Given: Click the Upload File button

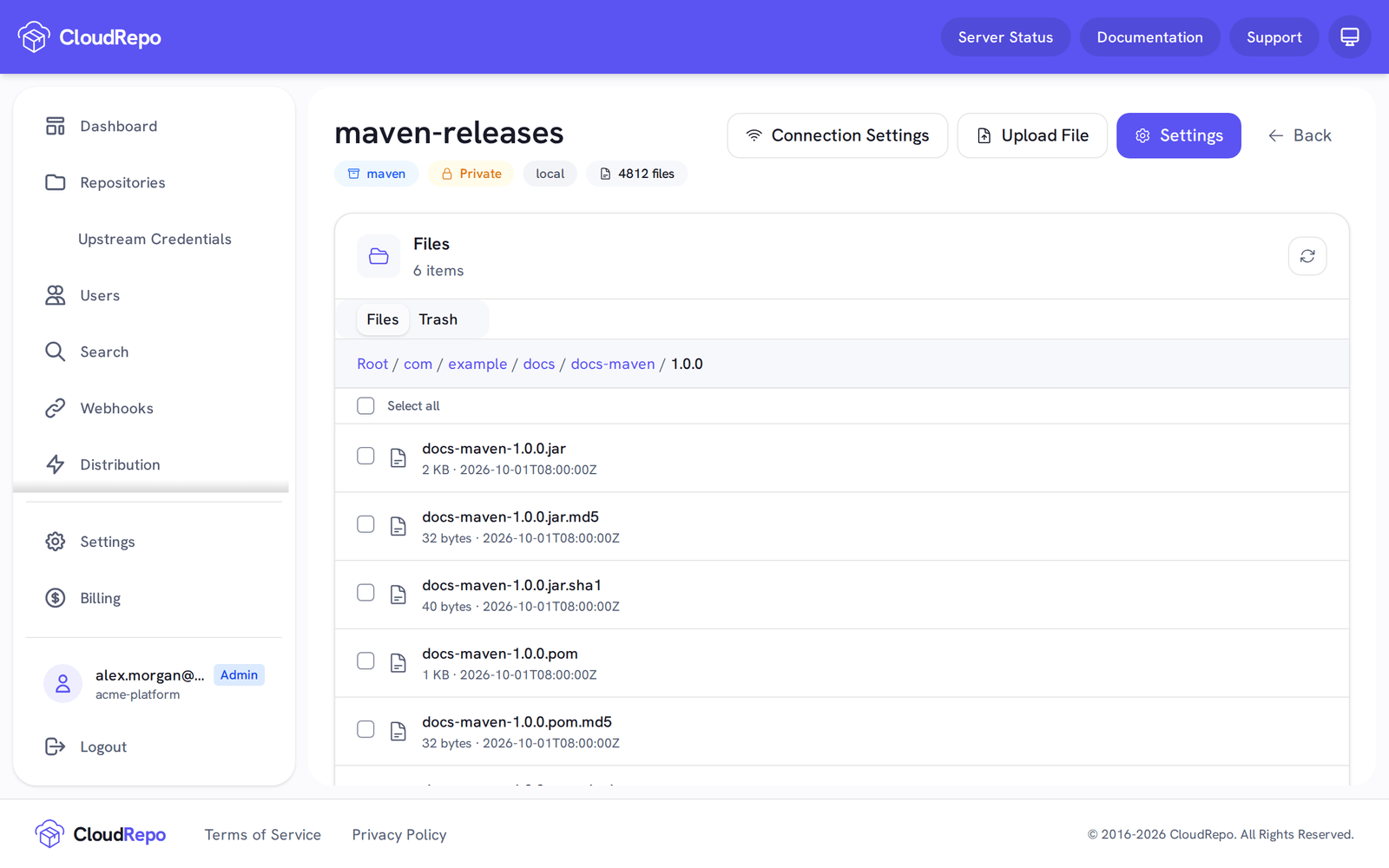Looking at the screenshot, I should coord(1032,135).
